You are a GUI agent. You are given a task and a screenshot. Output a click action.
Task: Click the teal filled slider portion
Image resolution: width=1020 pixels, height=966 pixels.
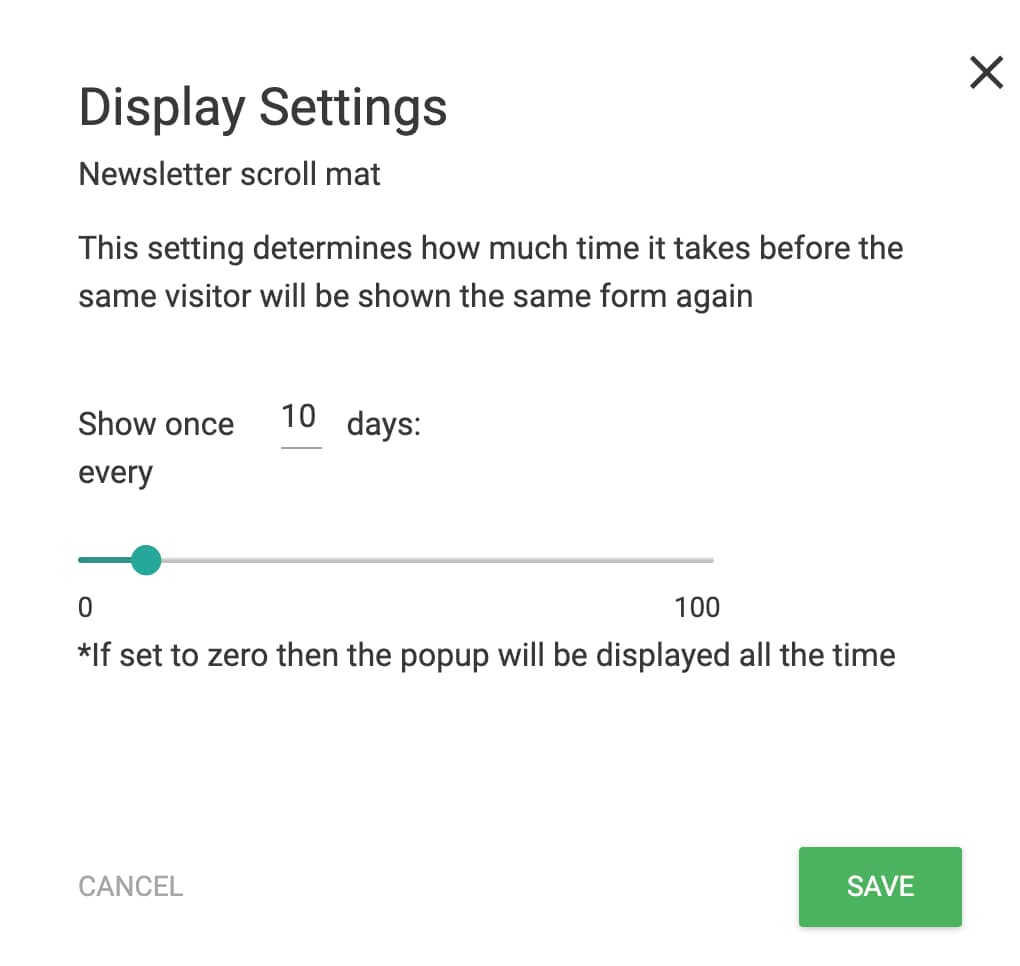coord(104,560)
